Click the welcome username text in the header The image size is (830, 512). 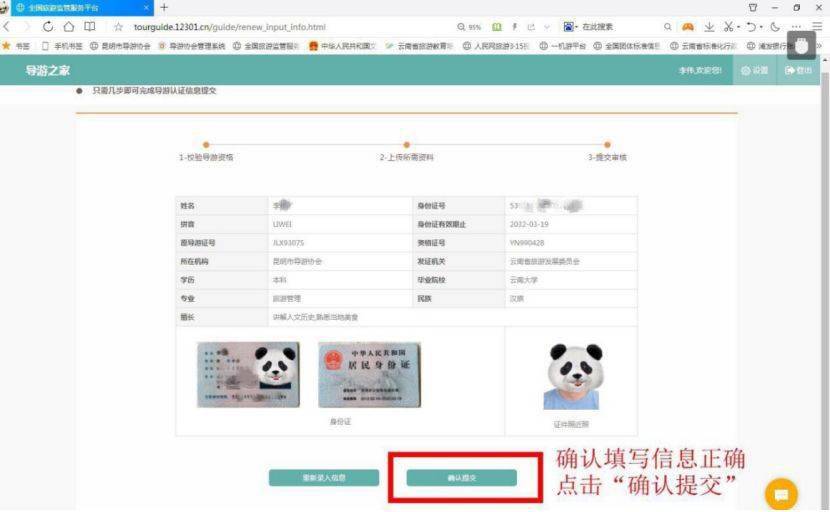[700, 70]
